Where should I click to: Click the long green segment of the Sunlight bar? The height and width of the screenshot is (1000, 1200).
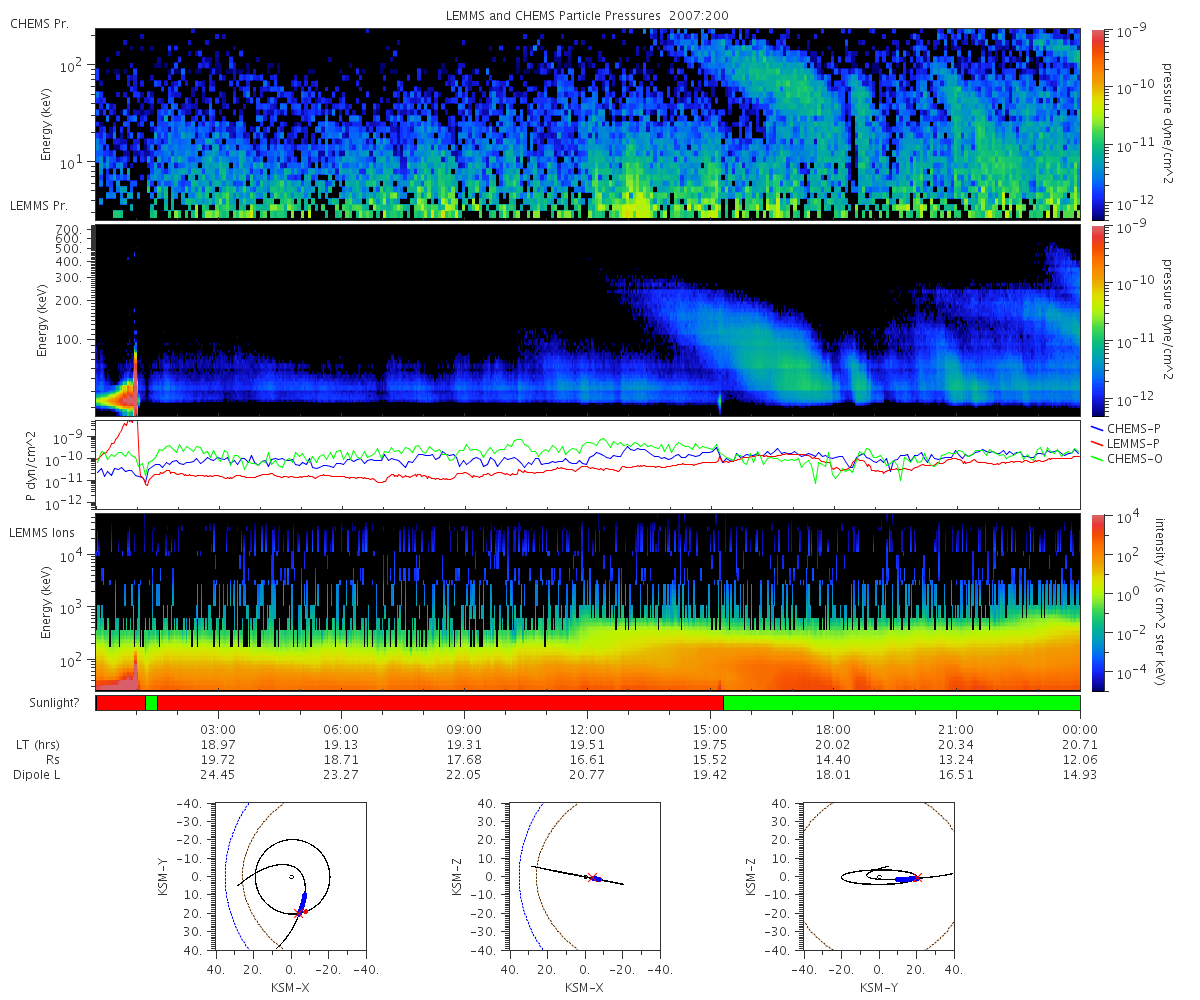901,703
